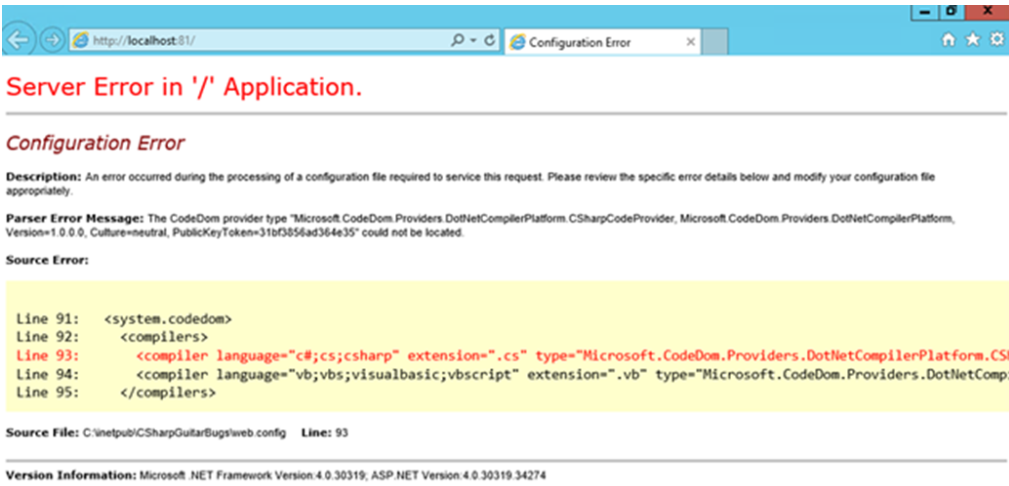The width and height of the screenshot is (1009, 486).
Task: Close the Configuration Error tab
Action: tap(690, 42)
